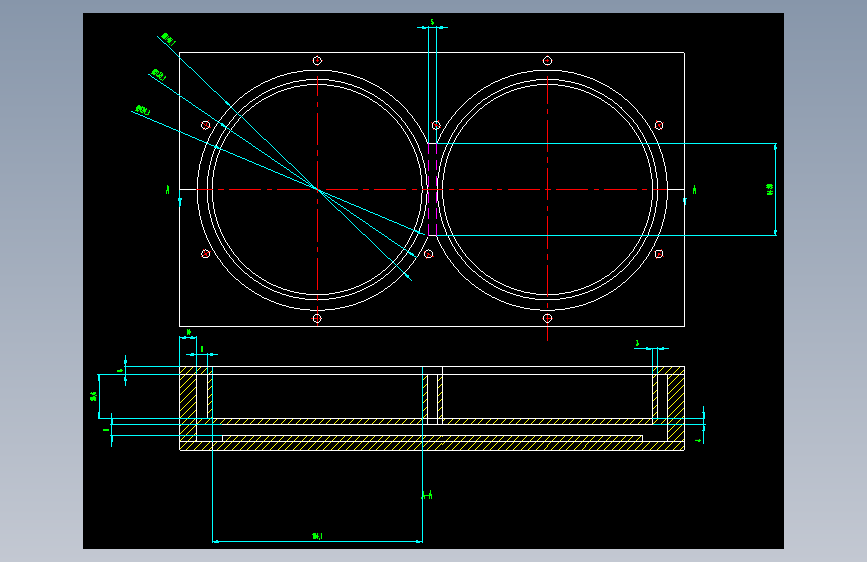Select the left "A" section cut marker
The image size is (867, 562).
168,190
